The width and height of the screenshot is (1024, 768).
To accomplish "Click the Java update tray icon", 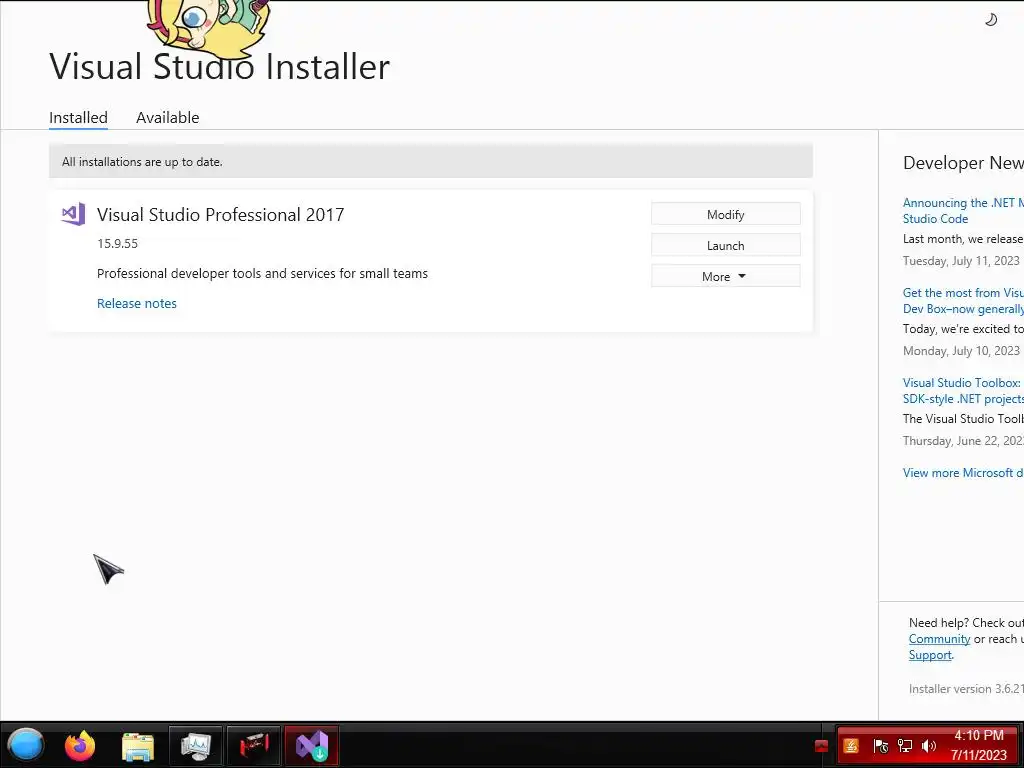I will click(851, 746).
